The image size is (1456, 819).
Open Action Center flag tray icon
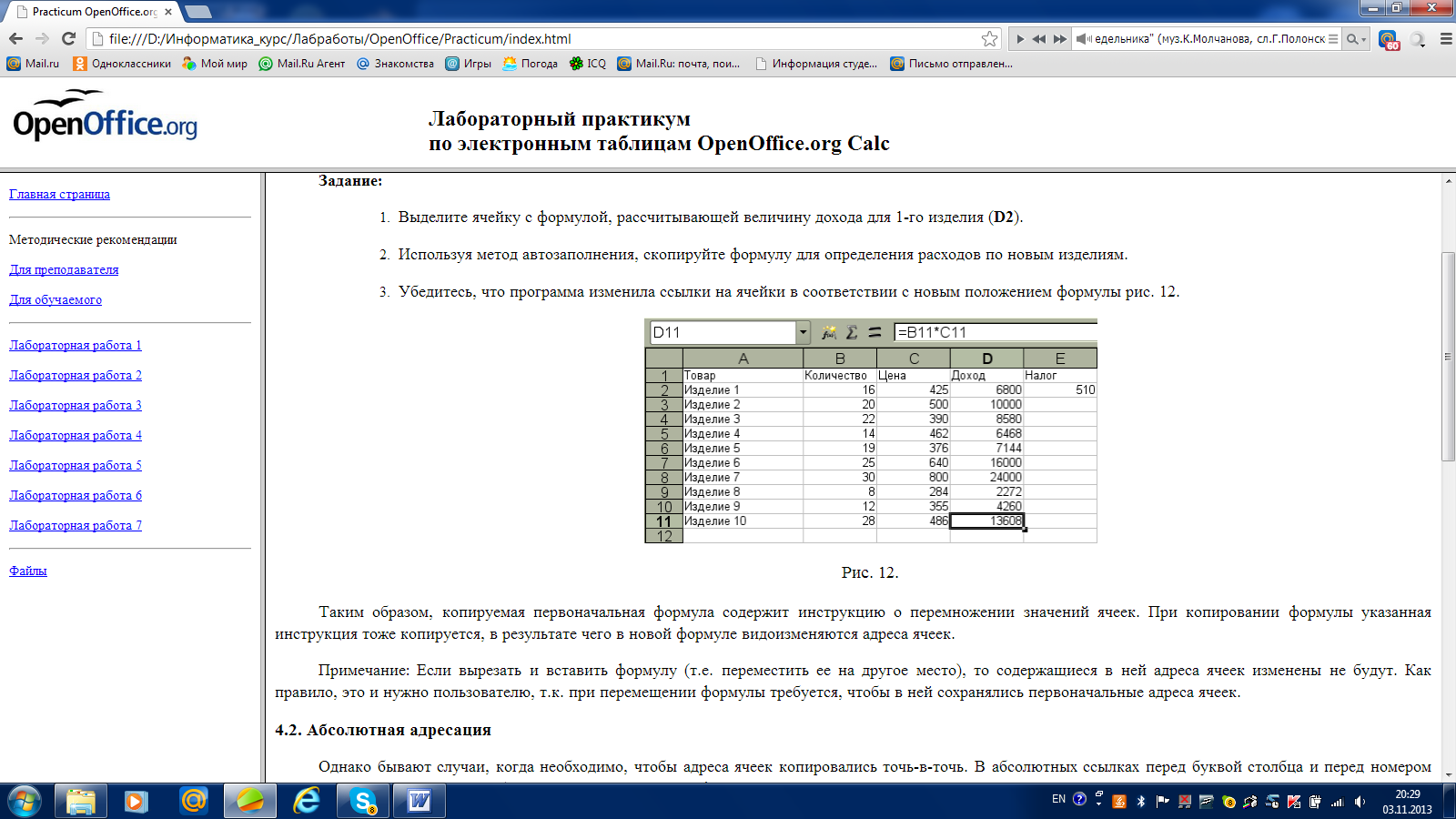(x=1163, y=802)
